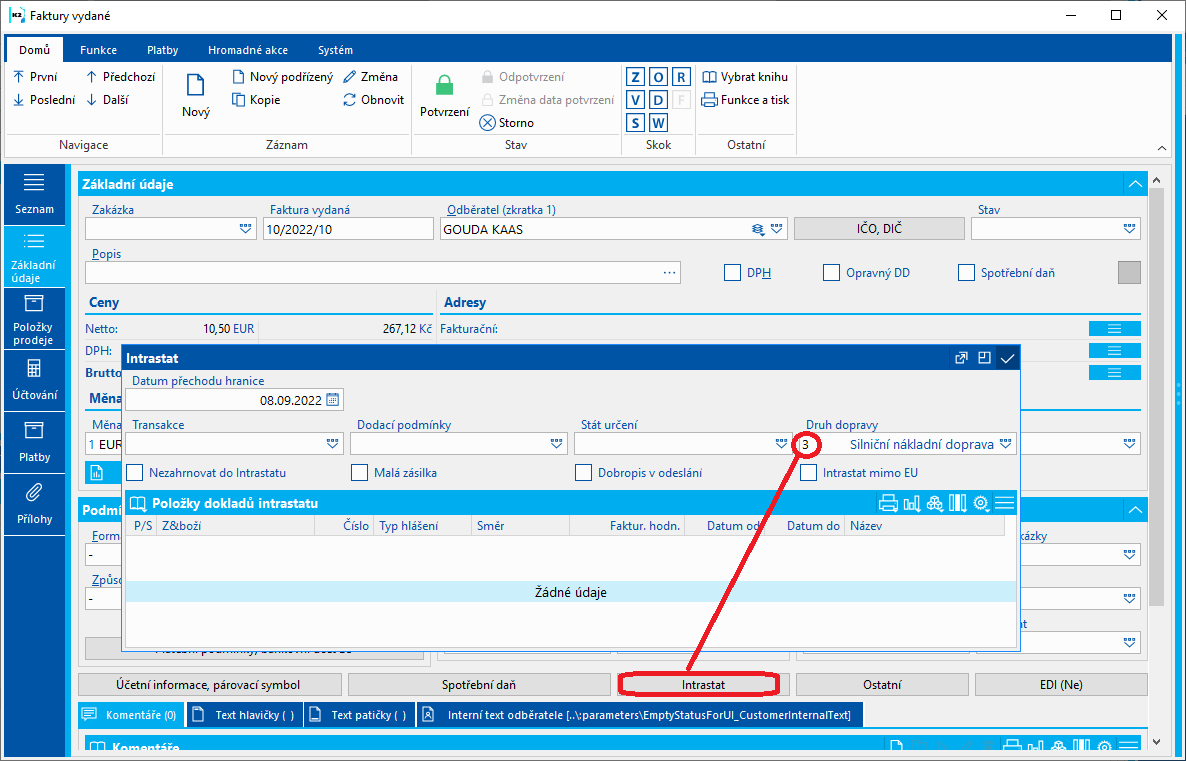
Task: Jump using the Z skok button
Action: (635, 77)
